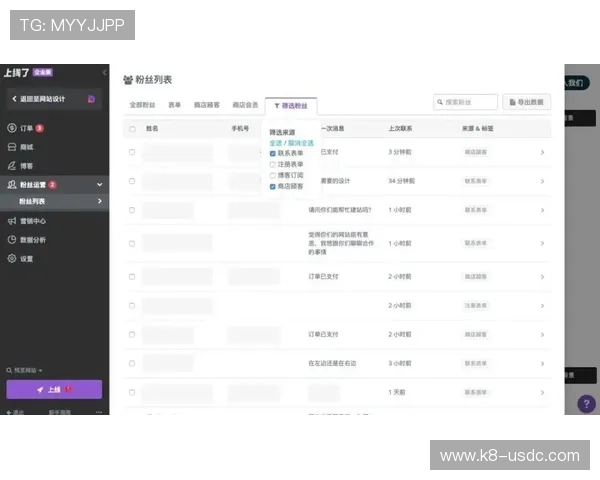Tick the checkbox of the 34 分钟前 row
This screenshot has height=480, width=600.
pyautogui.click(x=132, y=181)
